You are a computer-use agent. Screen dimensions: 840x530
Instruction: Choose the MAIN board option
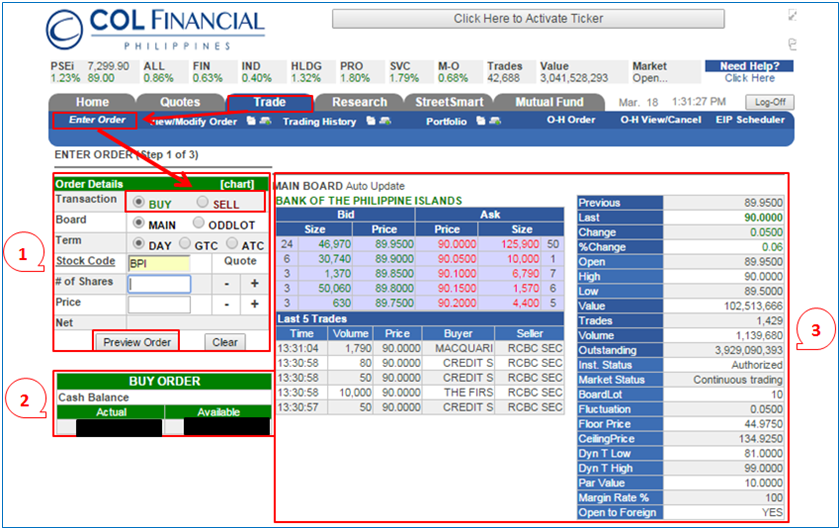[139, 222]
